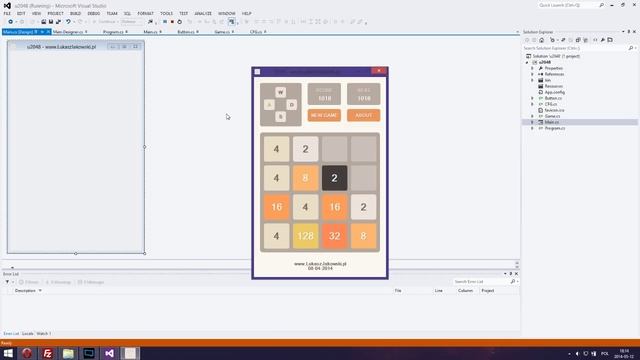Click the search icon in Error List
Screen dimensions: 640x360
(513, 282)
